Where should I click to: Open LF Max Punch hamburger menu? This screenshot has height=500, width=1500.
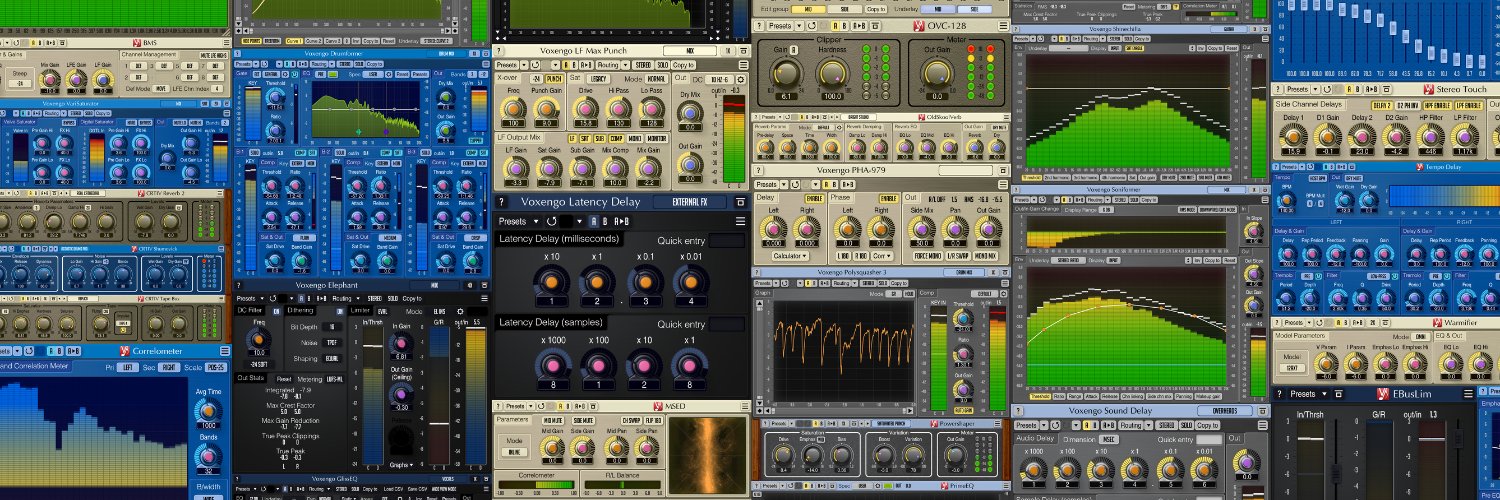[x=744, y=65]
